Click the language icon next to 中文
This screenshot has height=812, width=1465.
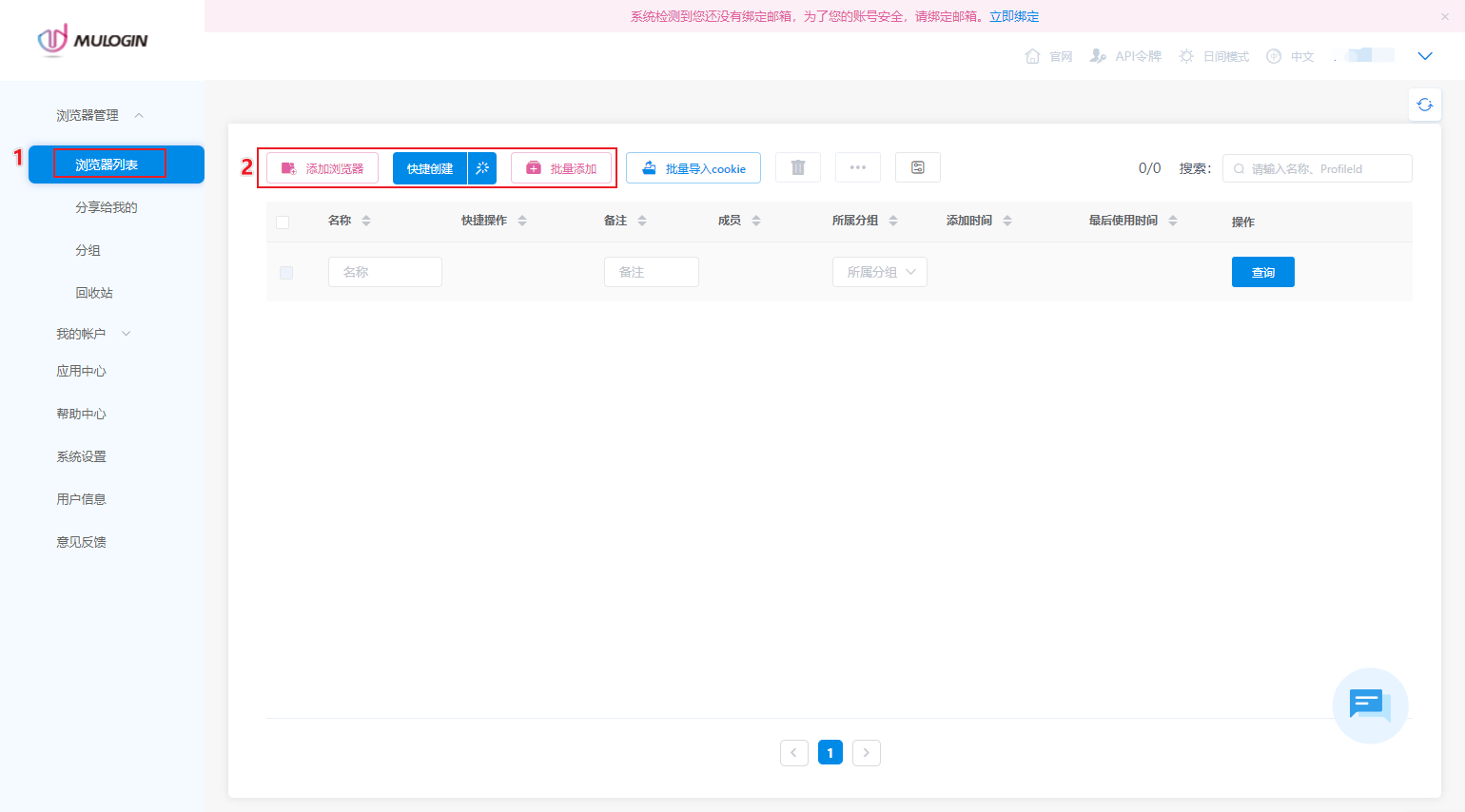coord(1273,56)
